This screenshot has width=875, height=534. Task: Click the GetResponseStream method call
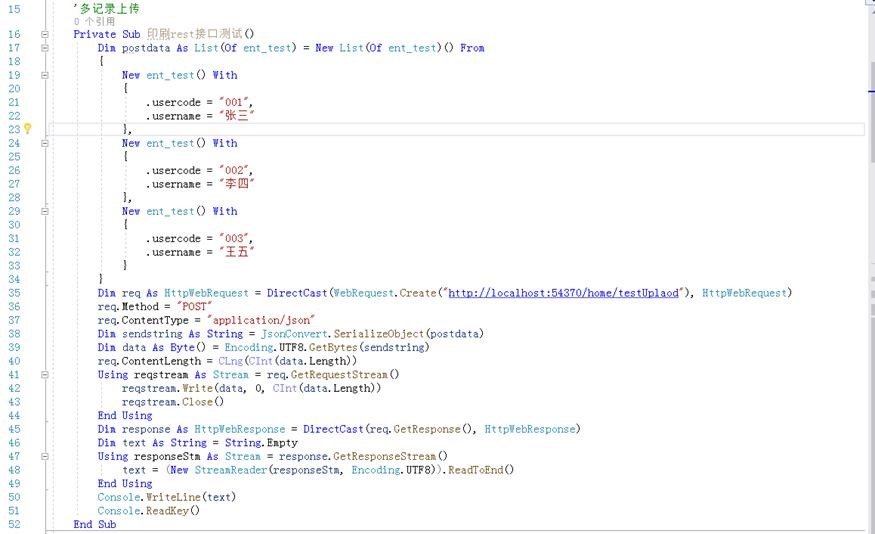pyautogui.click(x=384, y=456)
